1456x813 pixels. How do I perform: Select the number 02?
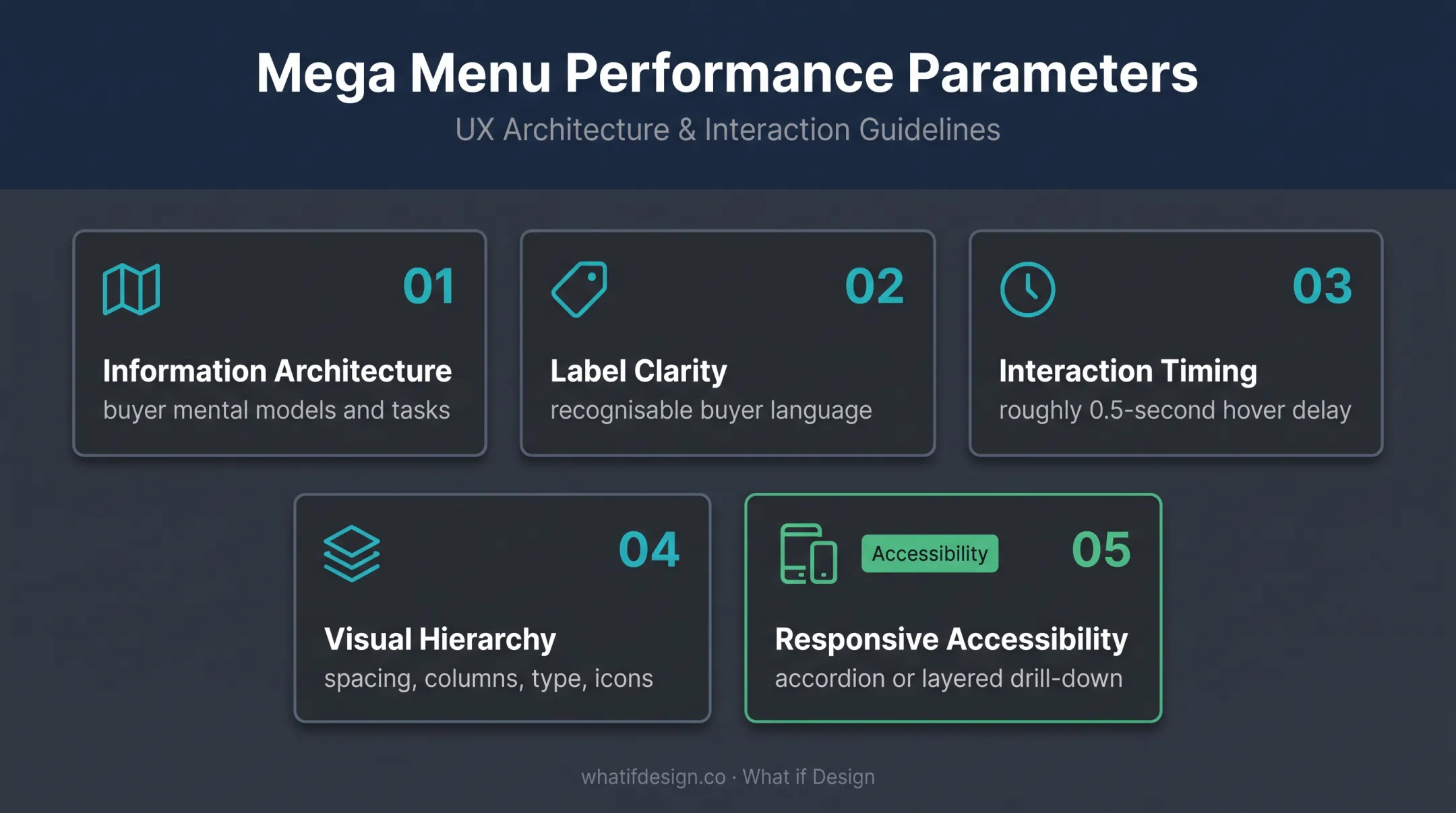click(x=874, y=287)
